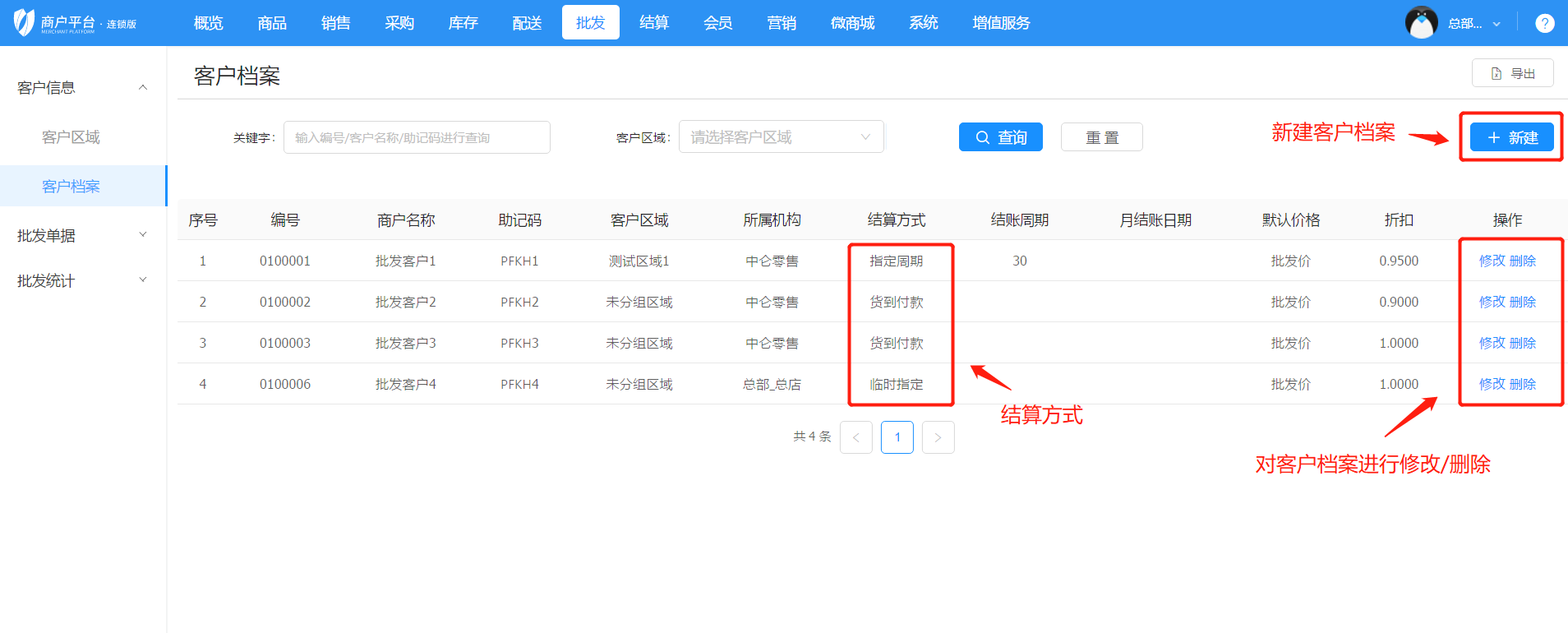Go to the previous page arrow
Viewport: 1568px width, 633px height.
point(855,437)
